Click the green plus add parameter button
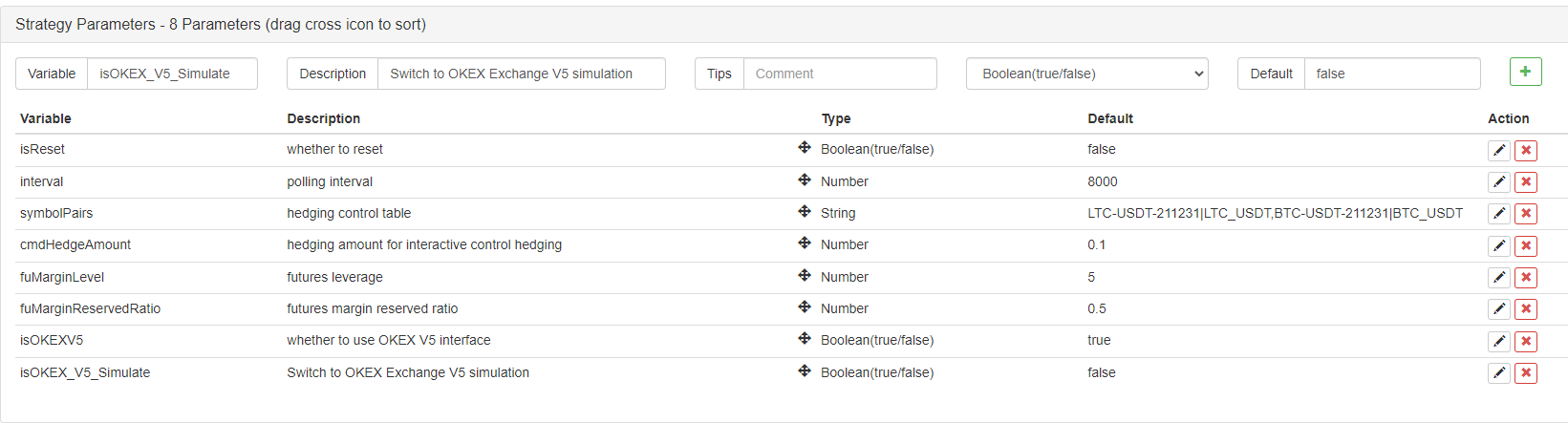Viewport: 1568px width, 423px height. (x=1525, y=72)
